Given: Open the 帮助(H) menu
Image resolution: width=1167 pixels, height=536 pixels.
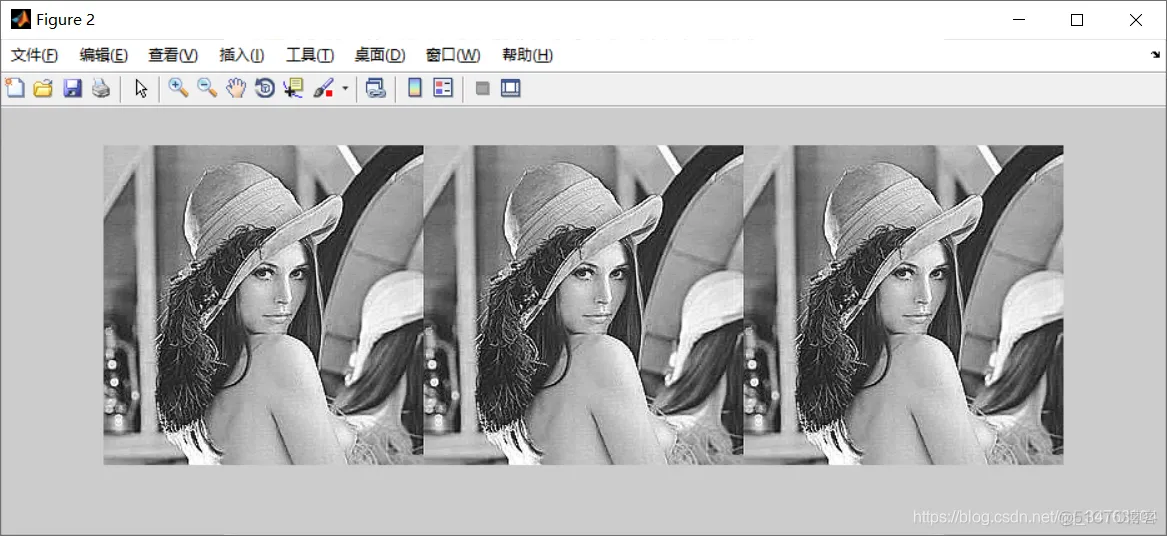Looking at the screenshot, I should (x=527, y=55).
